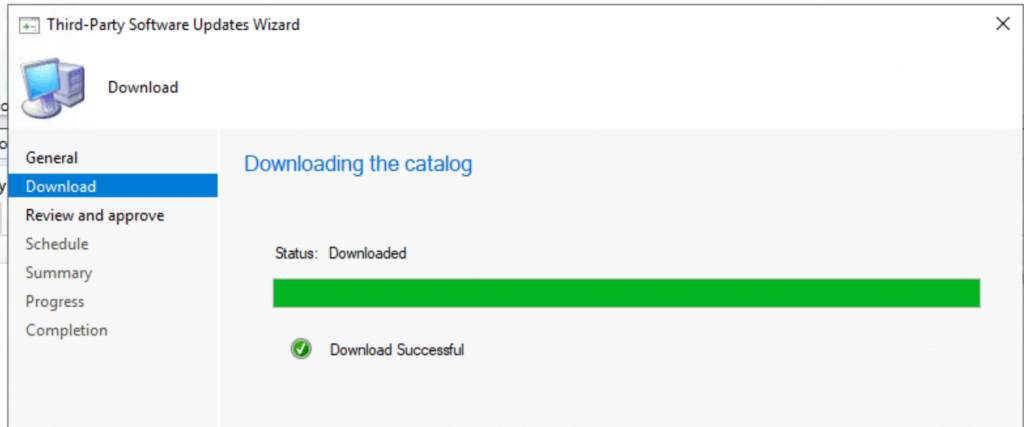Jump to the Completion step
This screenshot has height=427, width=1024.
(67, 330)
